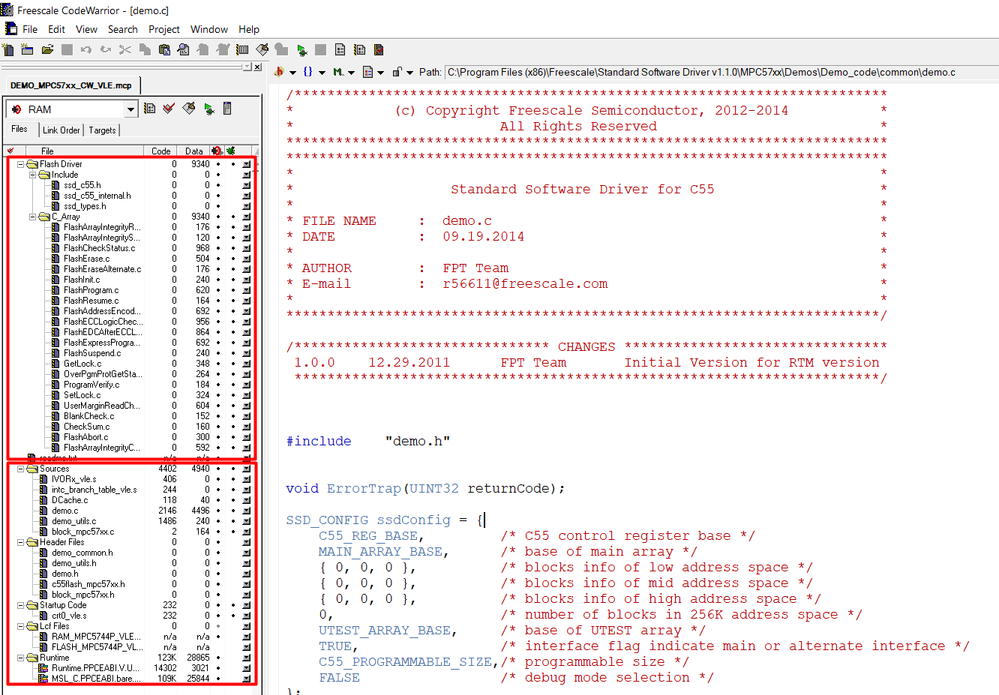Click Synchronize Modification Dates red check in project window
Image resolution: width=999 pixels, height=695 pixels.
[169, 109]
